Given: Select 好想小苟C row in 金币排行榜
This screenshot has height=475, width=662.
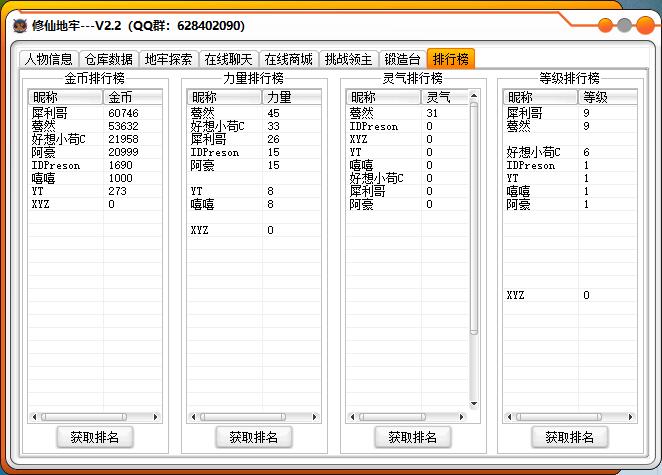Looking at the screenshot, I should pos(95,139).
